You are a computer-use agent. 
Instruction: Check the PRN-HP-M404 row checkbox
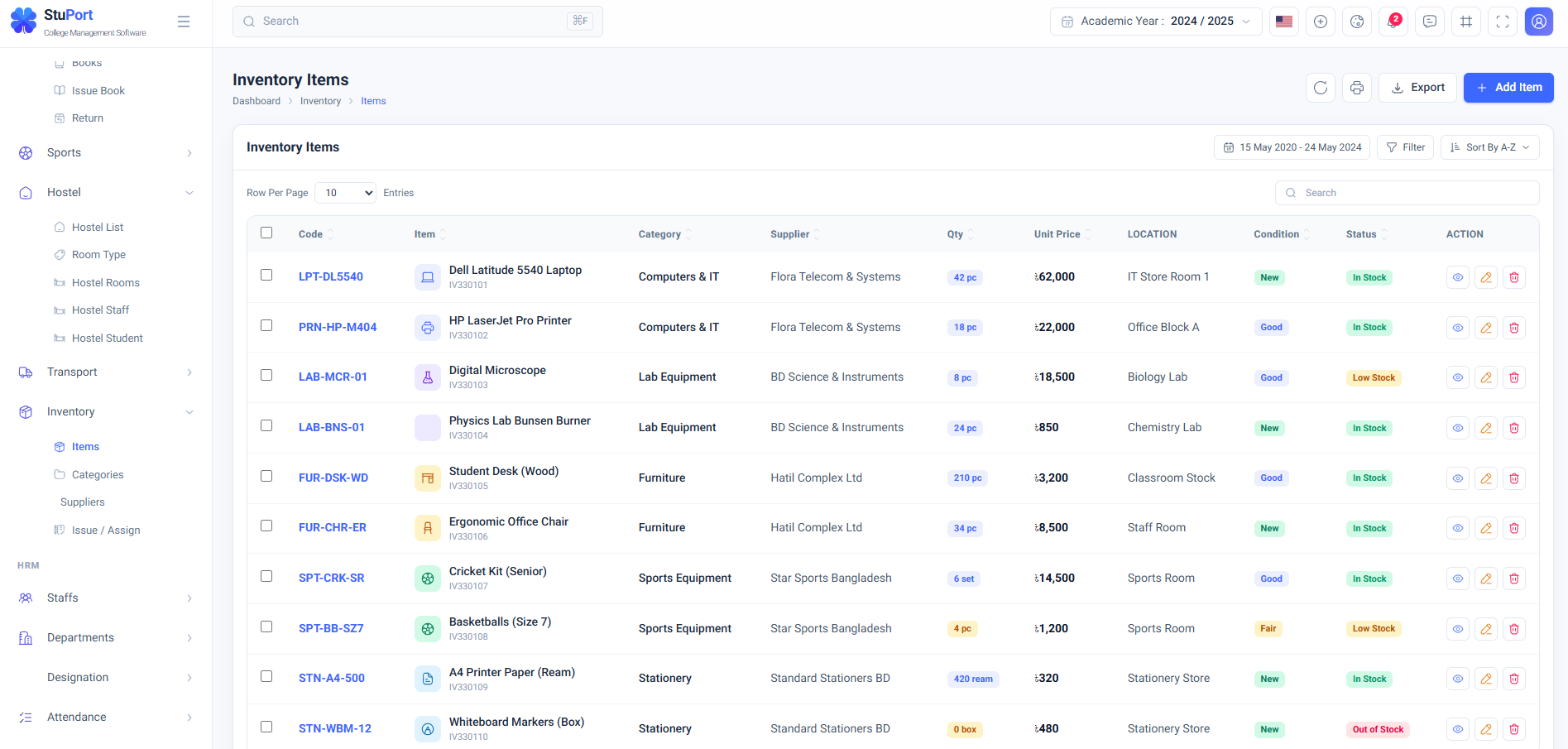266,325
